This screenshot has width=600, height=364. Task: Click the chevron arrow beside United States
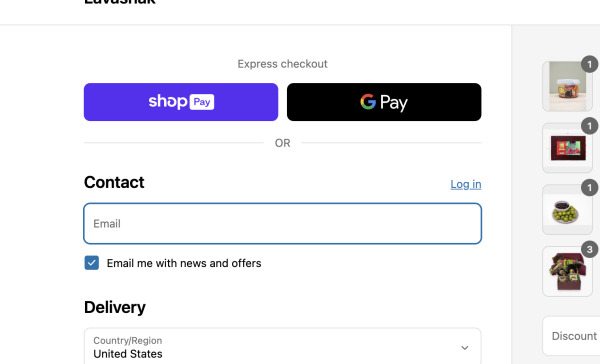pos(465,348)
